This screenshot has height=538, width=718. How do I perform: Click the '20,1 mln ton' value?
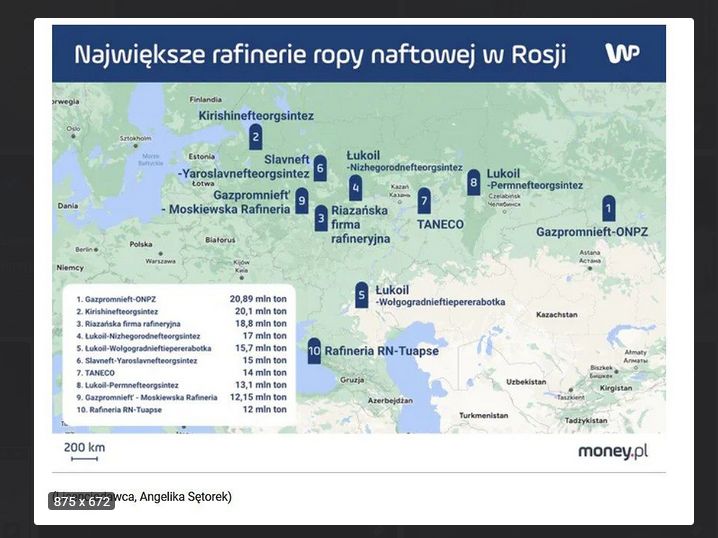[261, 311]
